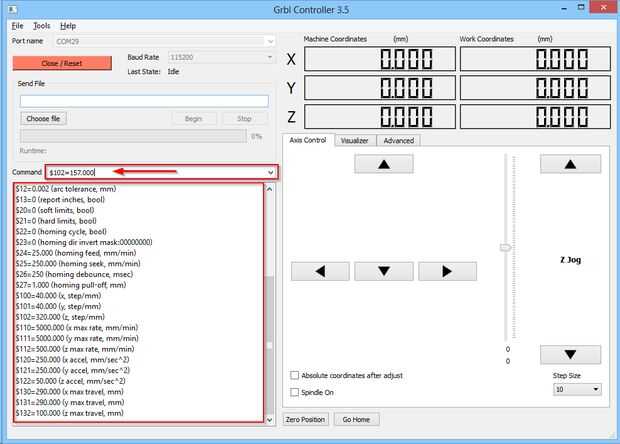Switch to the Visualizer tab

tap(355, 141)
